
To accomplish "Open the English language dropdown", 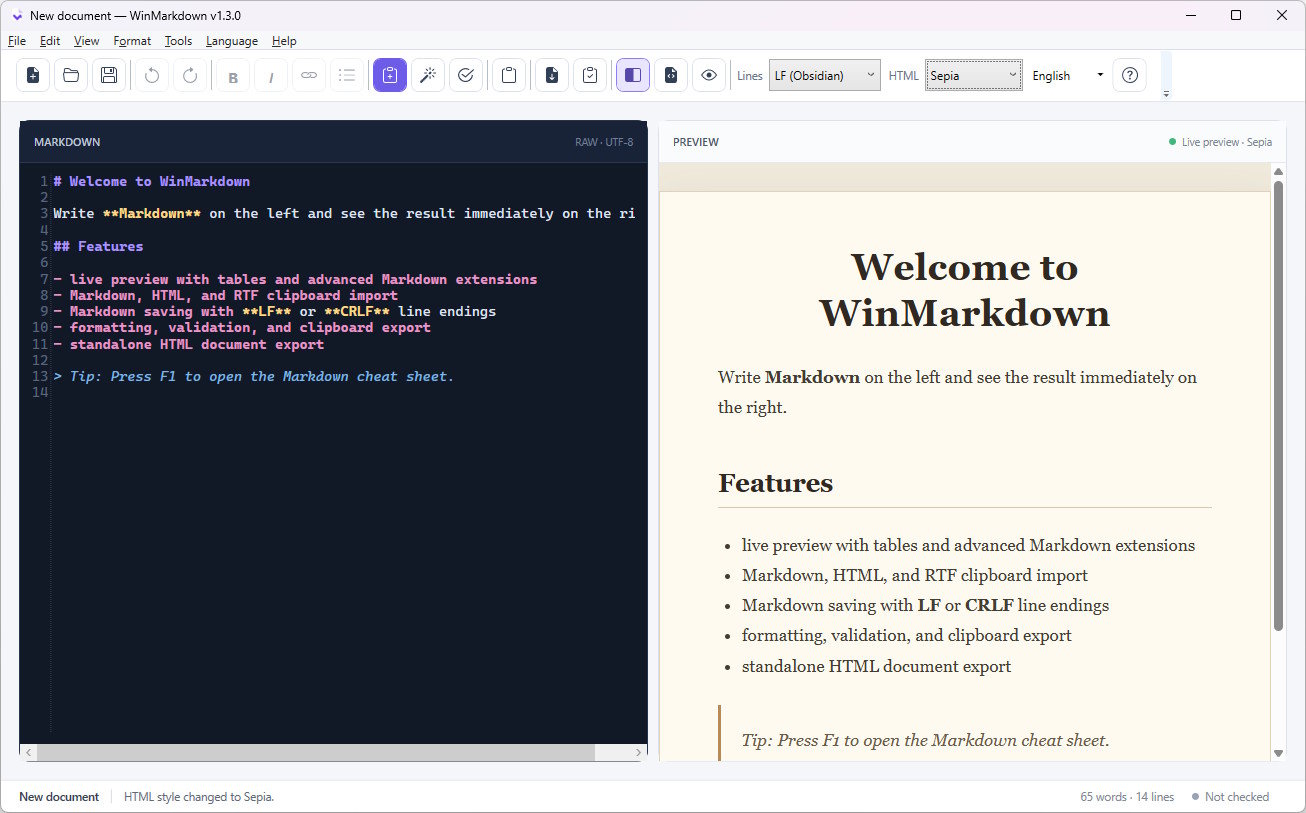I will tap(1068, 75).
